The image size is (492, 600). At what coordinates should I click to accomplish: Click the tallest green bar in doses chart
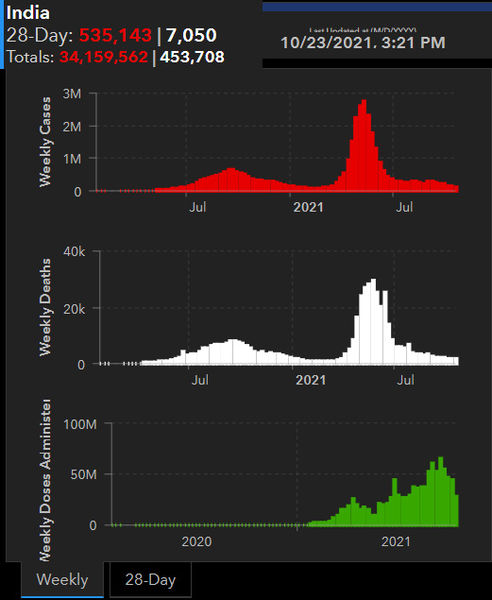click(441, 491)
